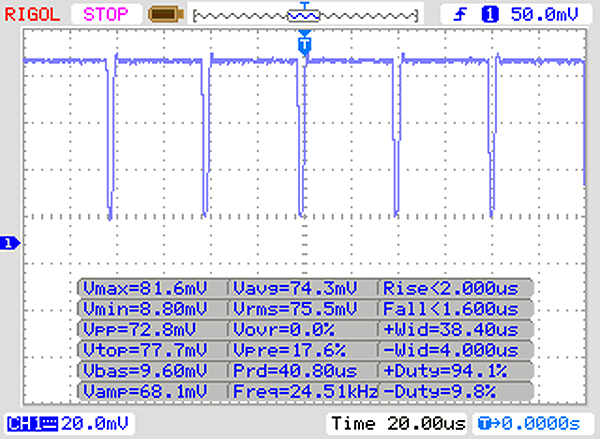The image size is (600, 439).
Task: Click the CH1 20.0mV vertical scale readout
Action: 95,424
